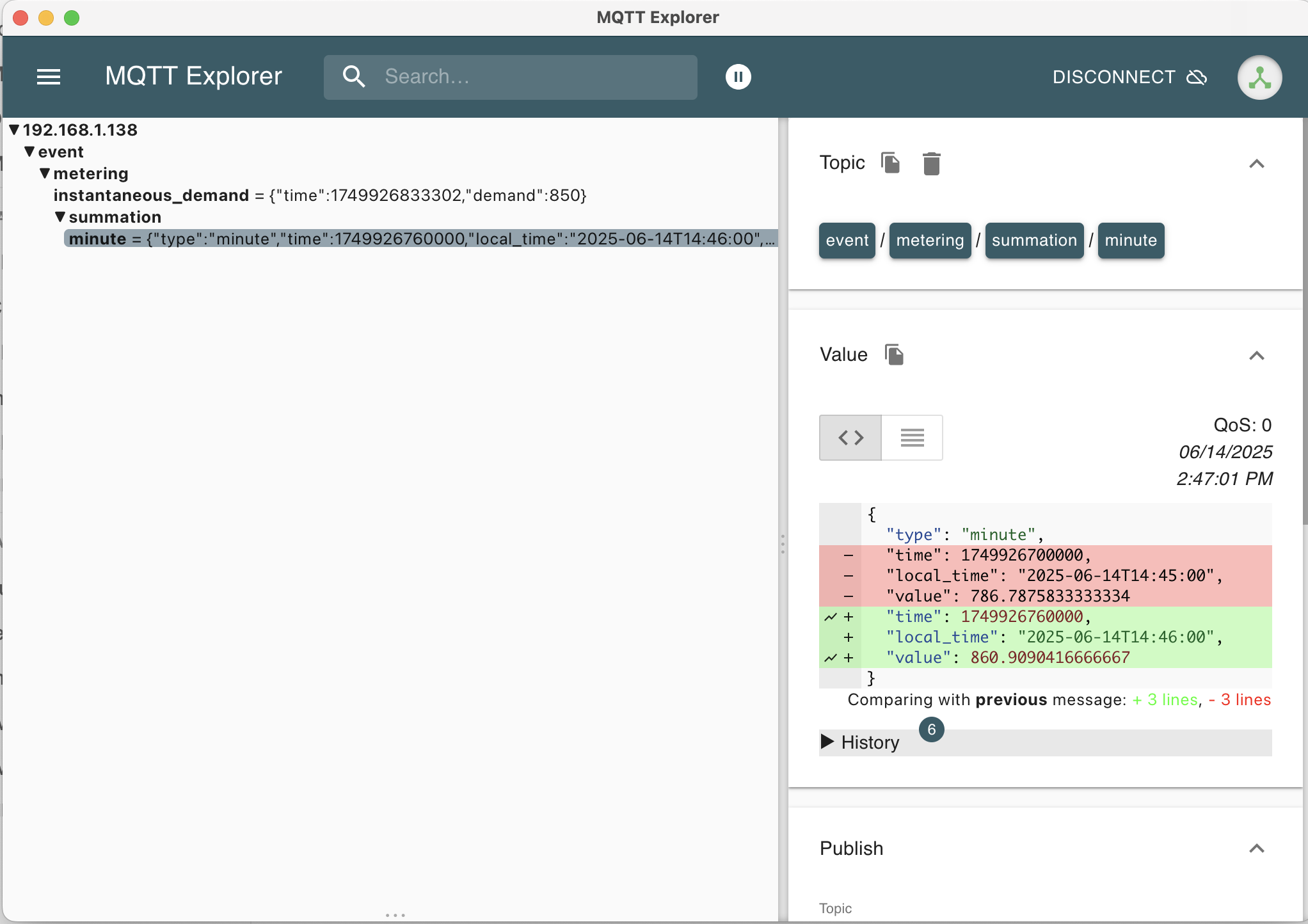Screen dimensions: 1308x924
Task: Click the connection avatar icon
Action: (x=1259, y=77)
